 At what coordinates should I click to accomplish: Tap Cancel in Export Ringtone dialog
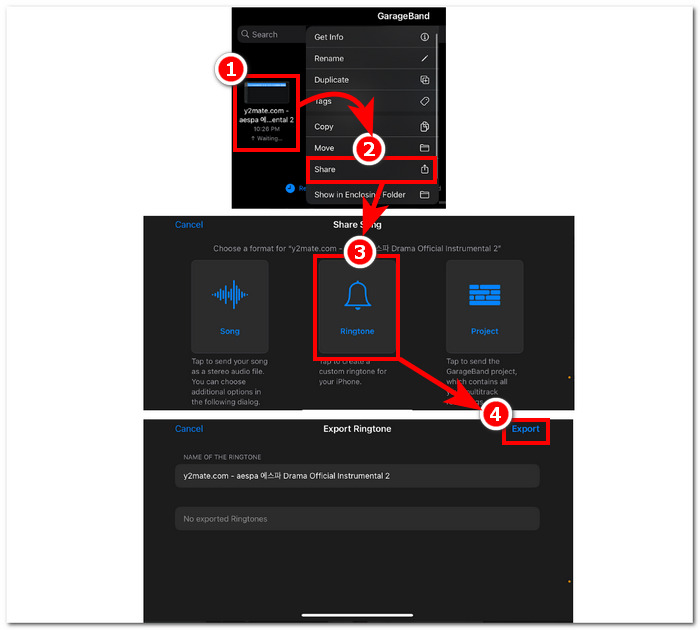coord(189,429)
